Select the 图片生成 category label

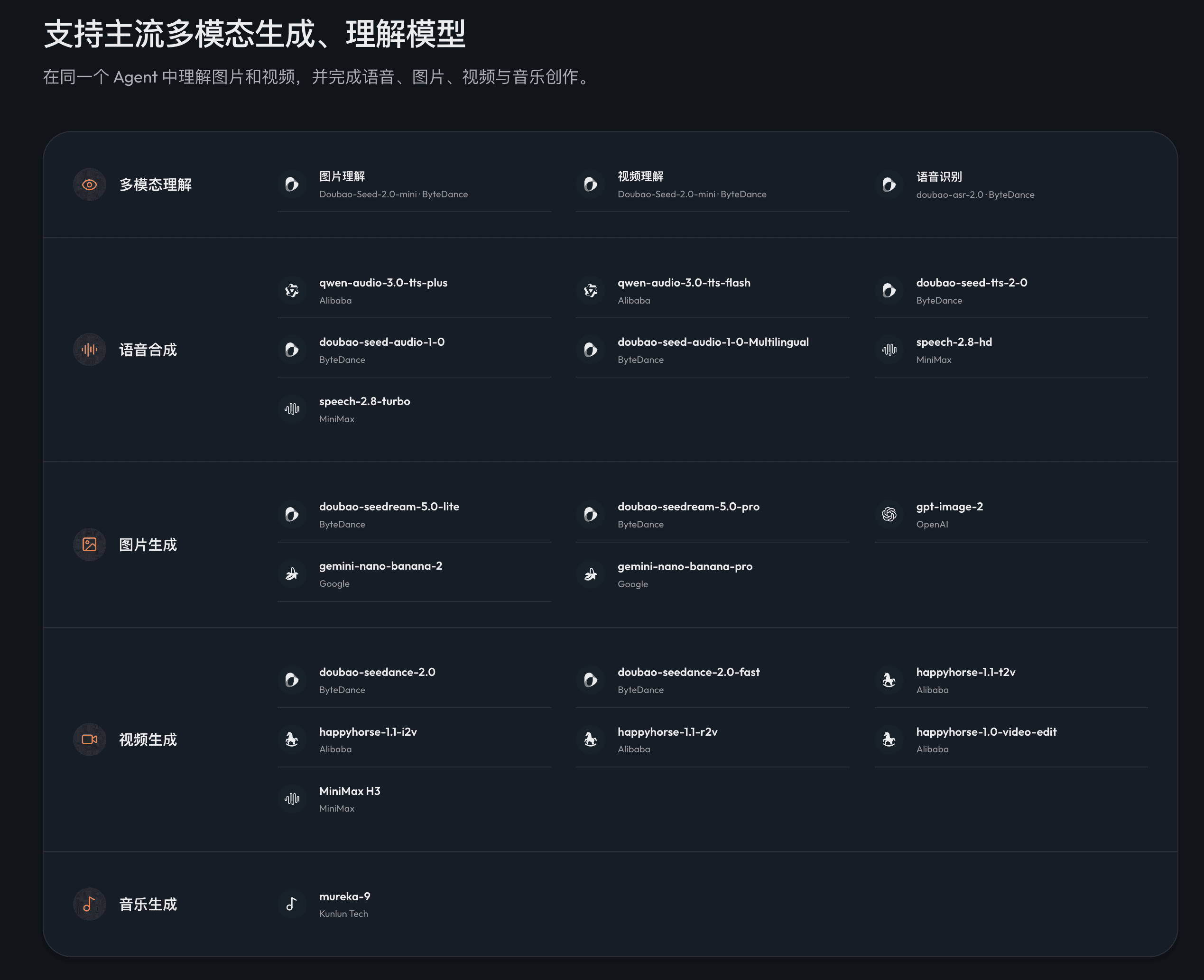tap(148, 544)
